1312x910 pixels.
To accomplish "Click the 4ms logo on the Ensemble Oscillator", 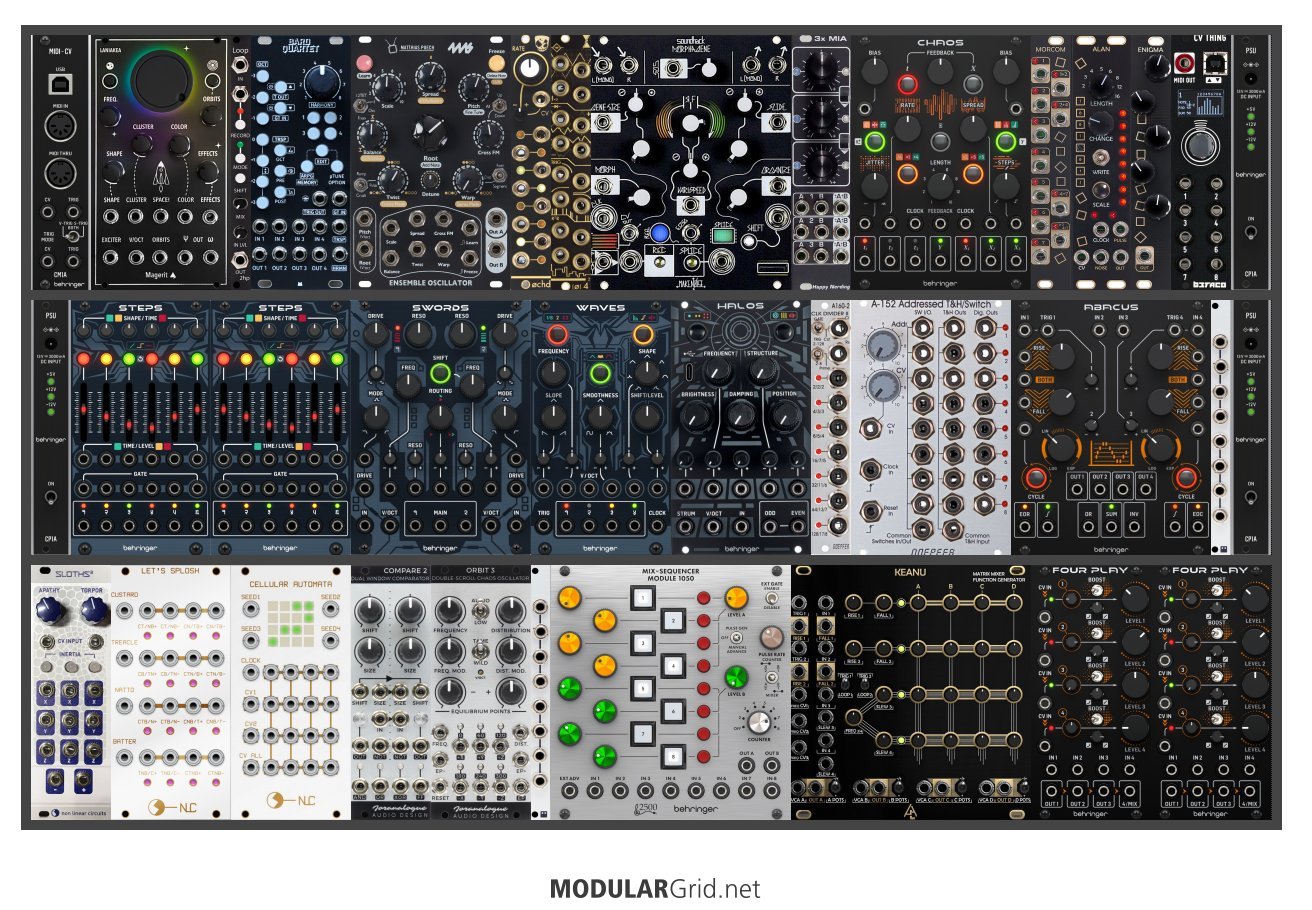I will click(x=461, y=47).
